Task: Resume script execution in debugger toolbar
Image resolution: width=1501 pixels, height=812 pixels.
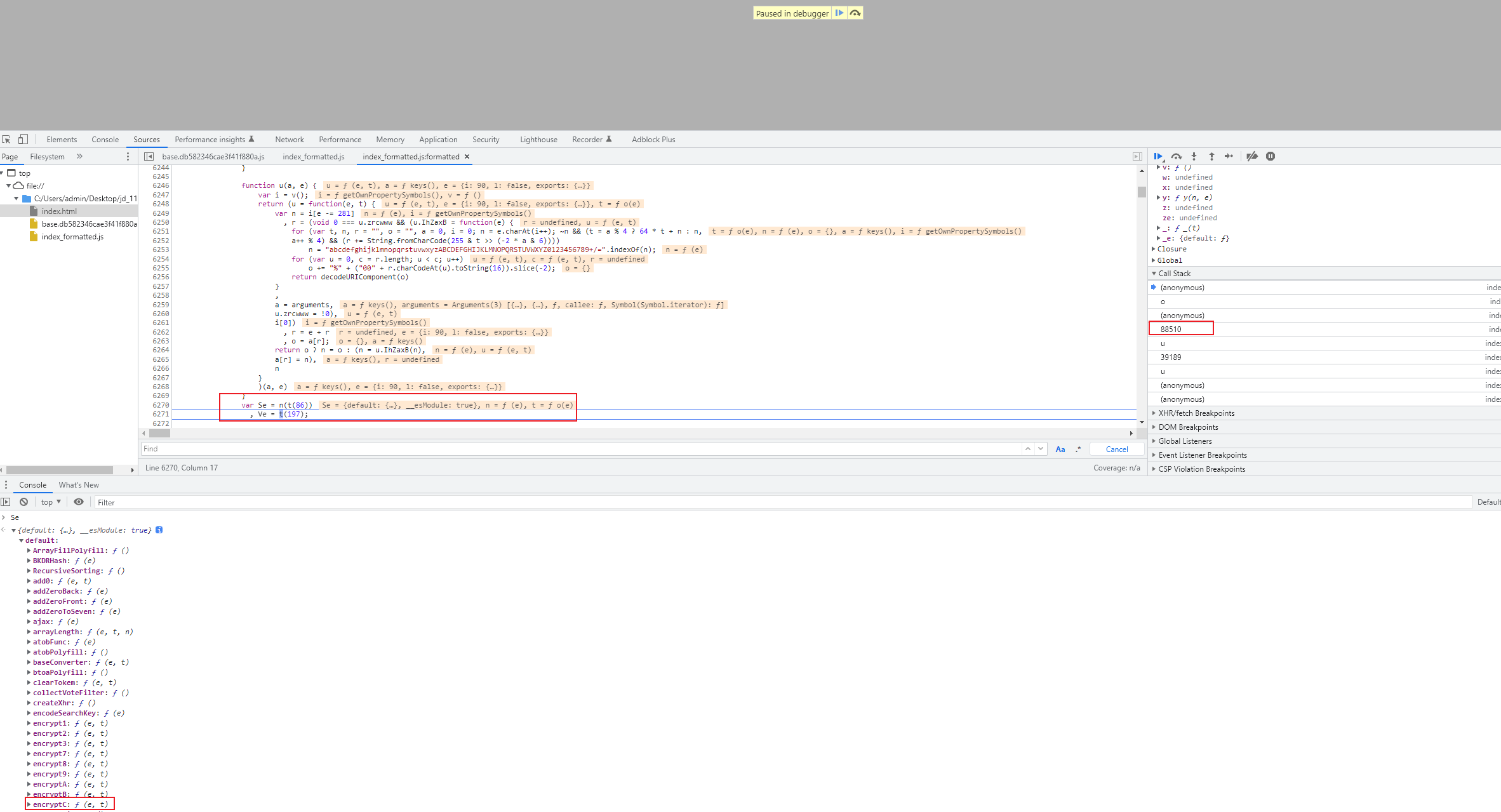Action: 1158,156
